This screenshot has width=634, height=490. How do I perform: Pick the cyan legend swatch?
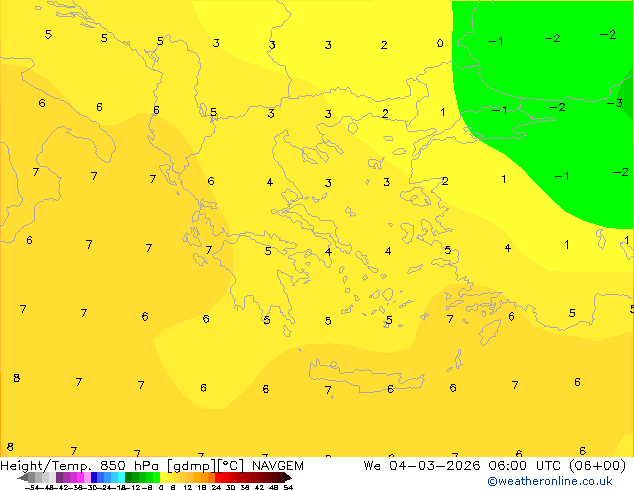pyautogui.click(x=121, y=477)
